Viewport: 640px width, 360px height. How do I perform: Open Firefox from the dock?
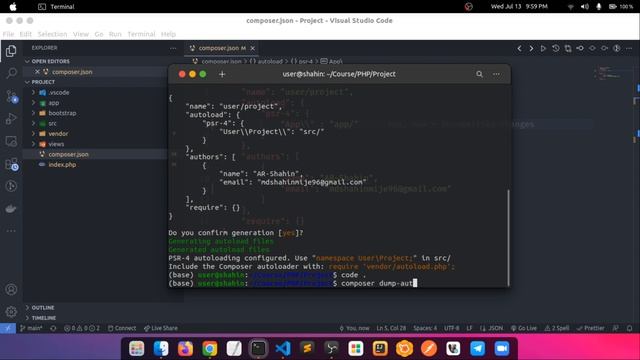pos(185,348)
